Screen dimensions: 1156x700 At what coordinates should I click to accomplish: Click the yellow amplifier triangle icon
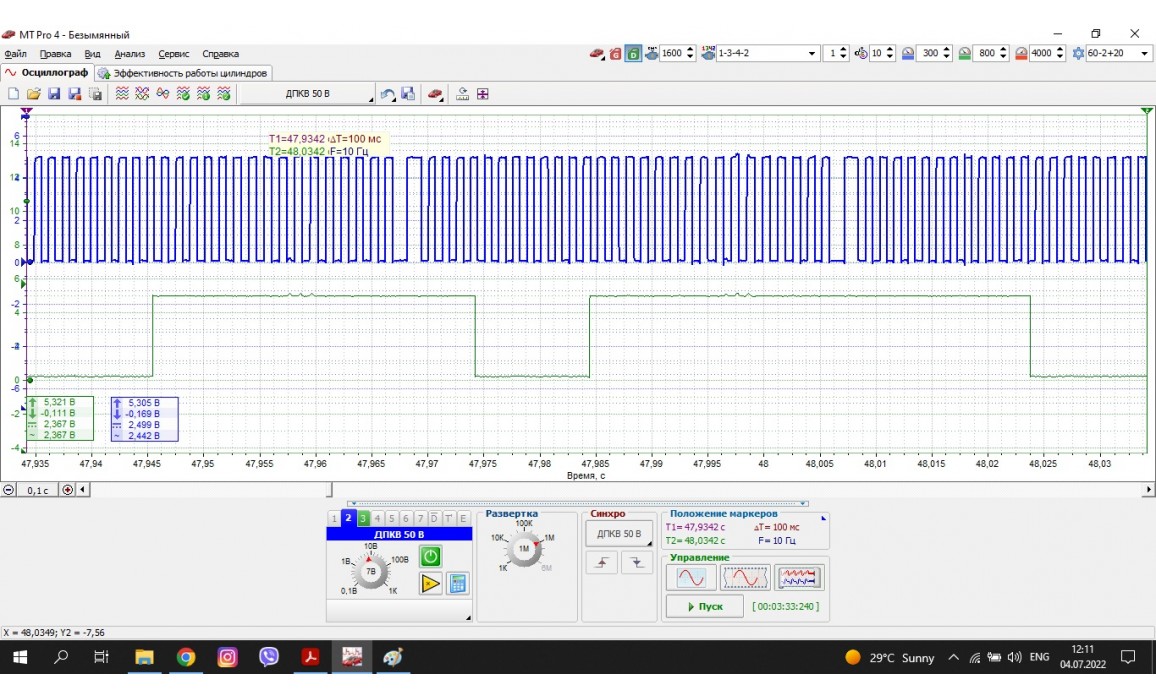point(430,583)
